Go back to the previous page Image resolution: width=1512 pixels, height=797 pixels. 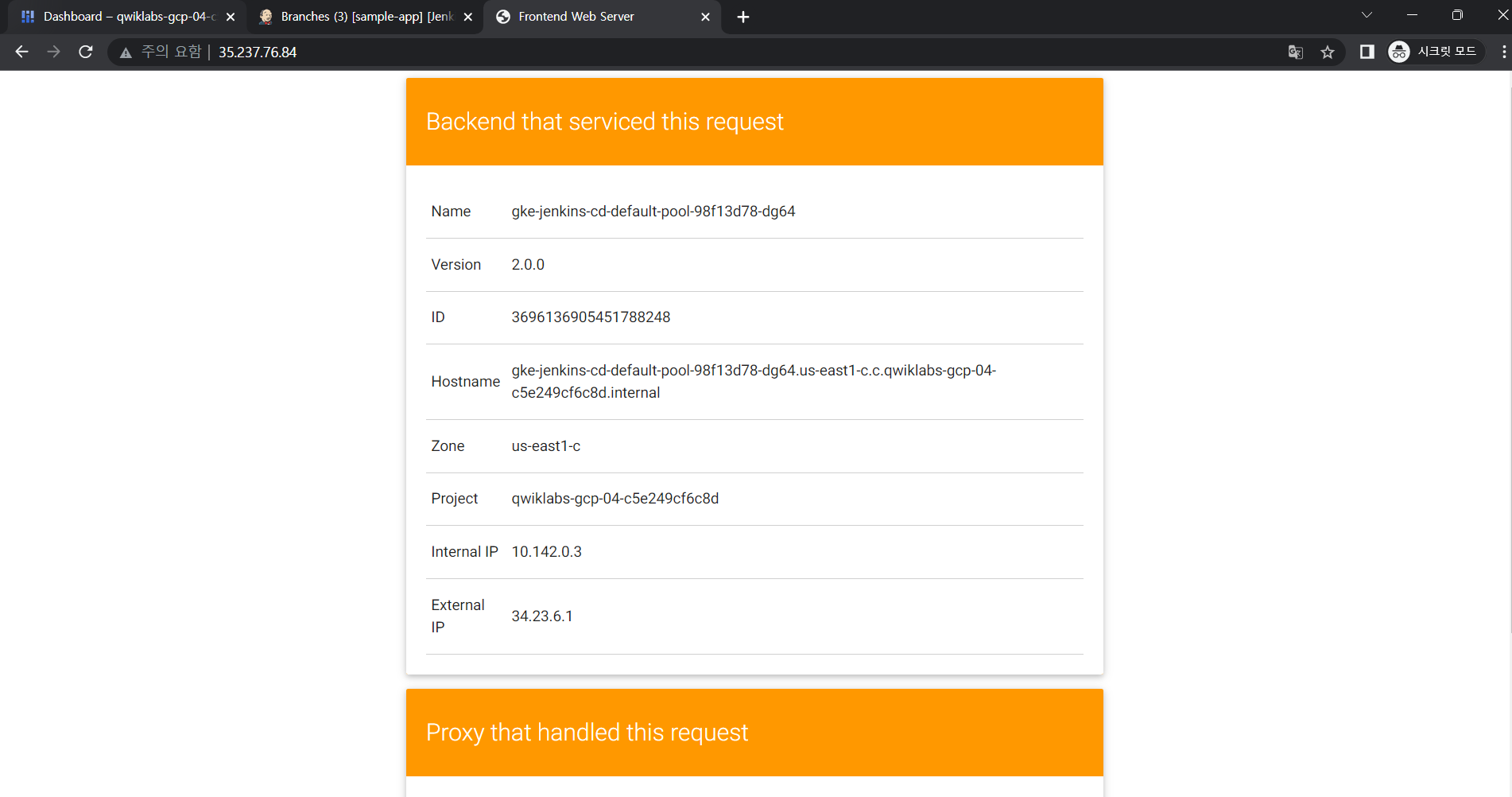click(21, 52)
